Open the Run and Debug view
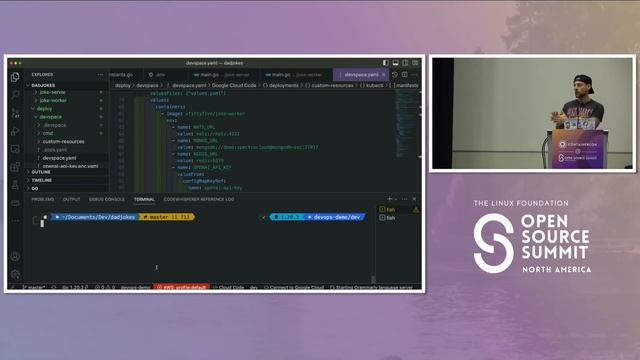Screen dimensions: 640x360 click(15, 131)
